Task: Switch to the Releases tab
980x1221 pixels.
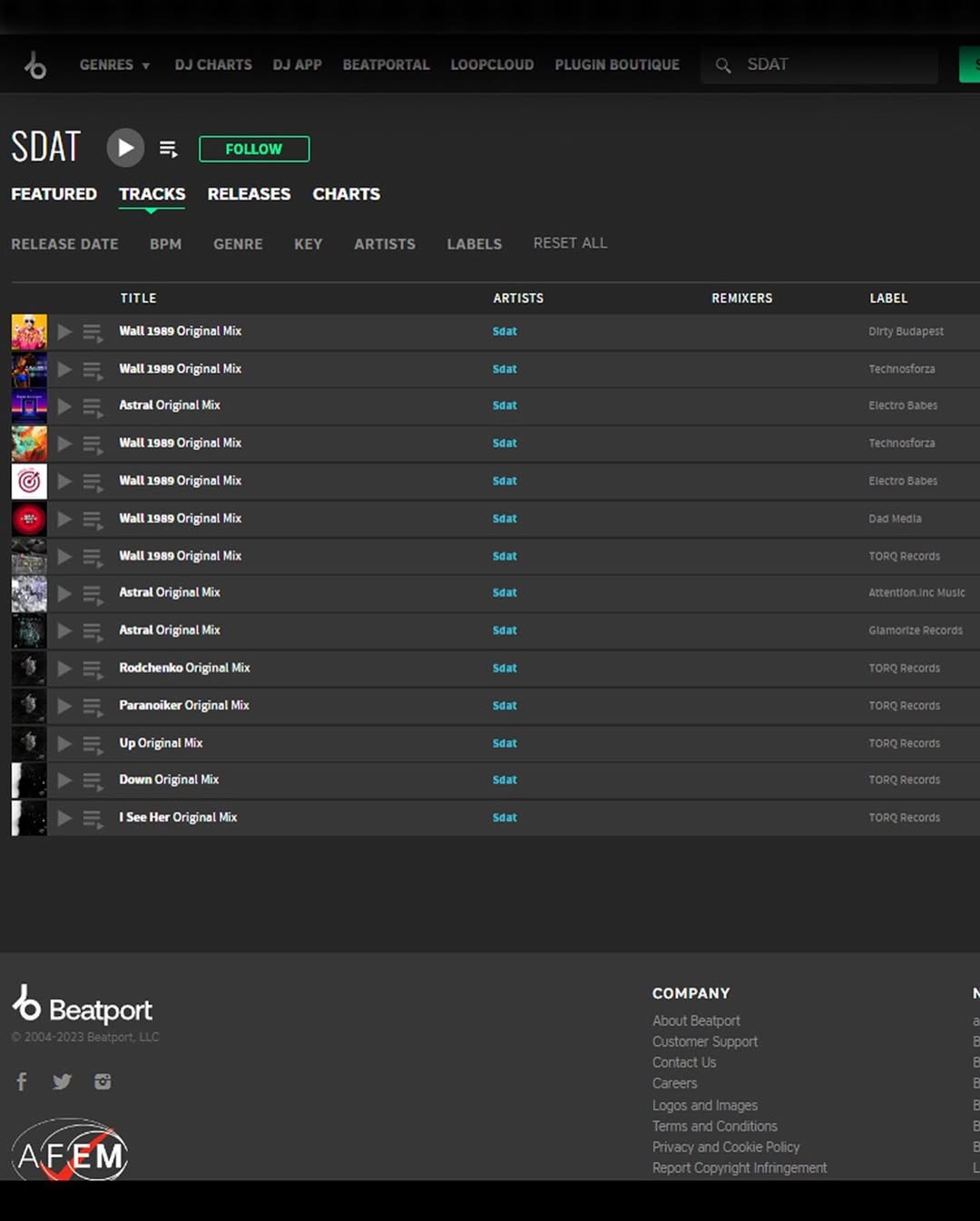Action: point(249,194)
